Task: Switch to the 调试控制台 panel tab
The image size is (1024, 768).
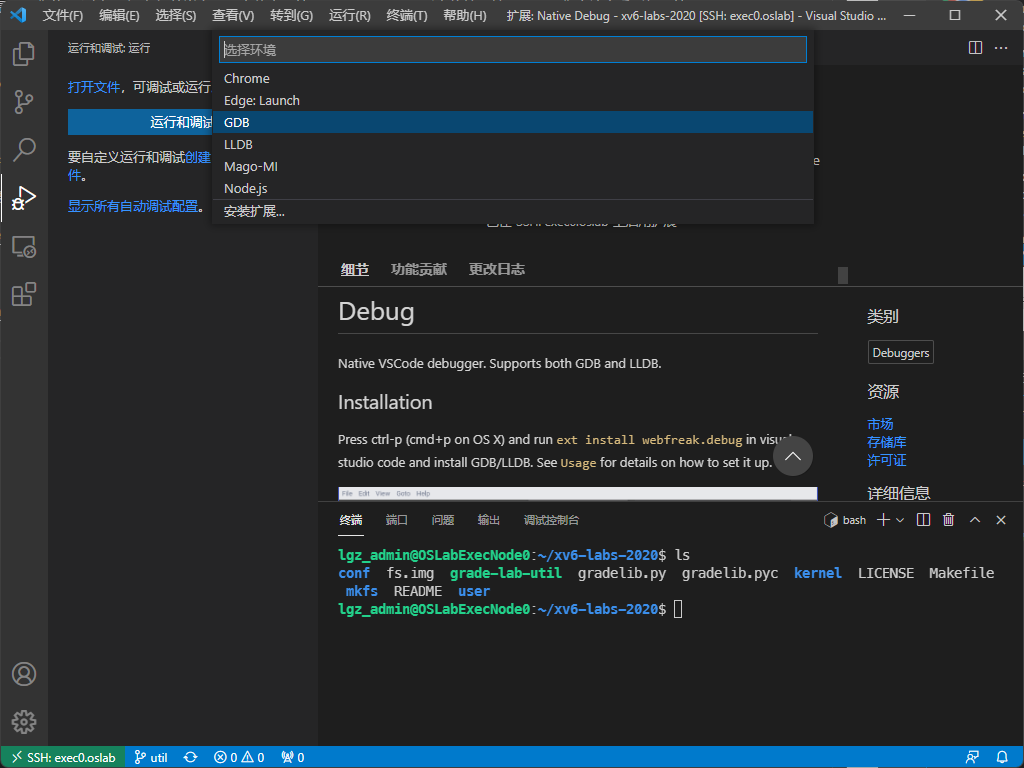Action: point(551,520)
